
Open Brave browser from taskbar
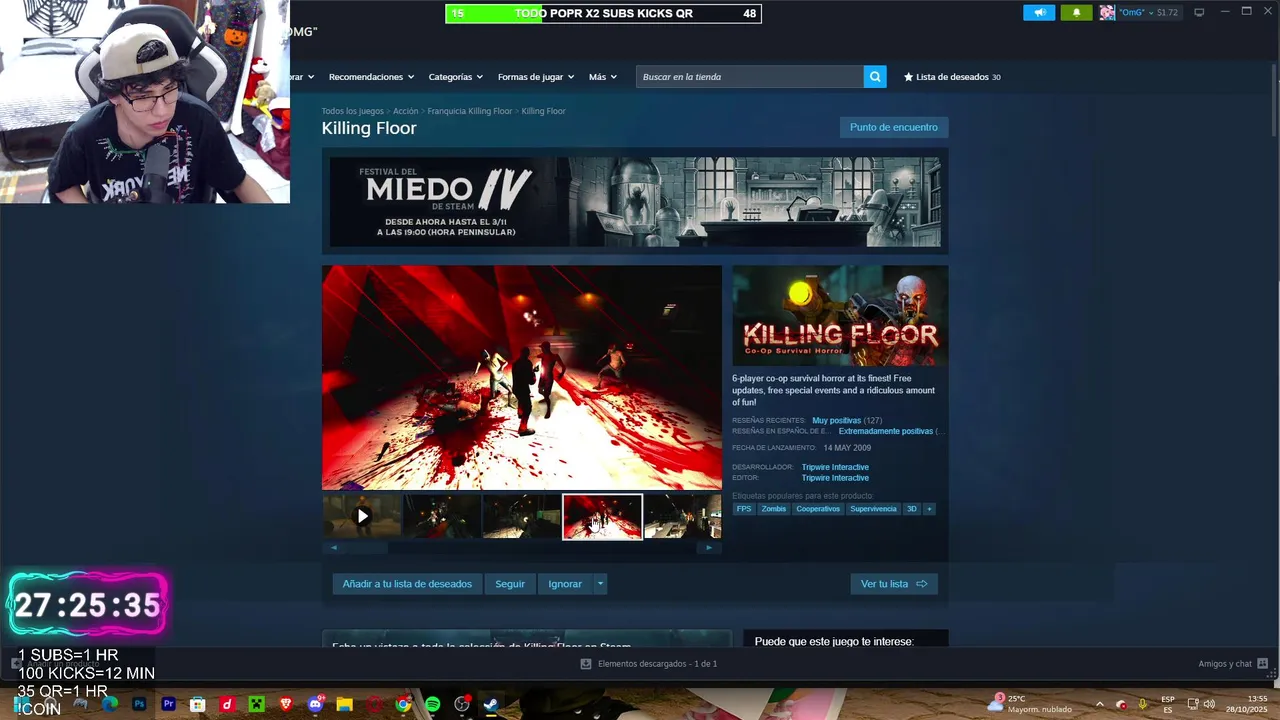[x=286, y=704]
